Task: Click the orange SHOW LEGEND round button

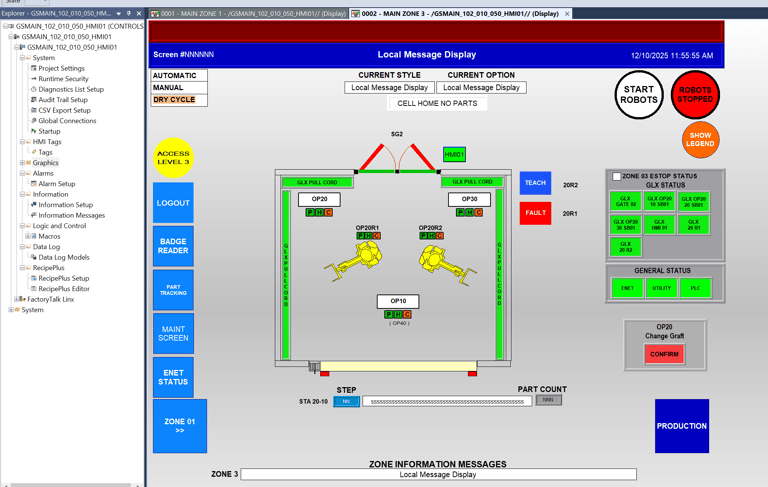Action: (x=700, y=140)
